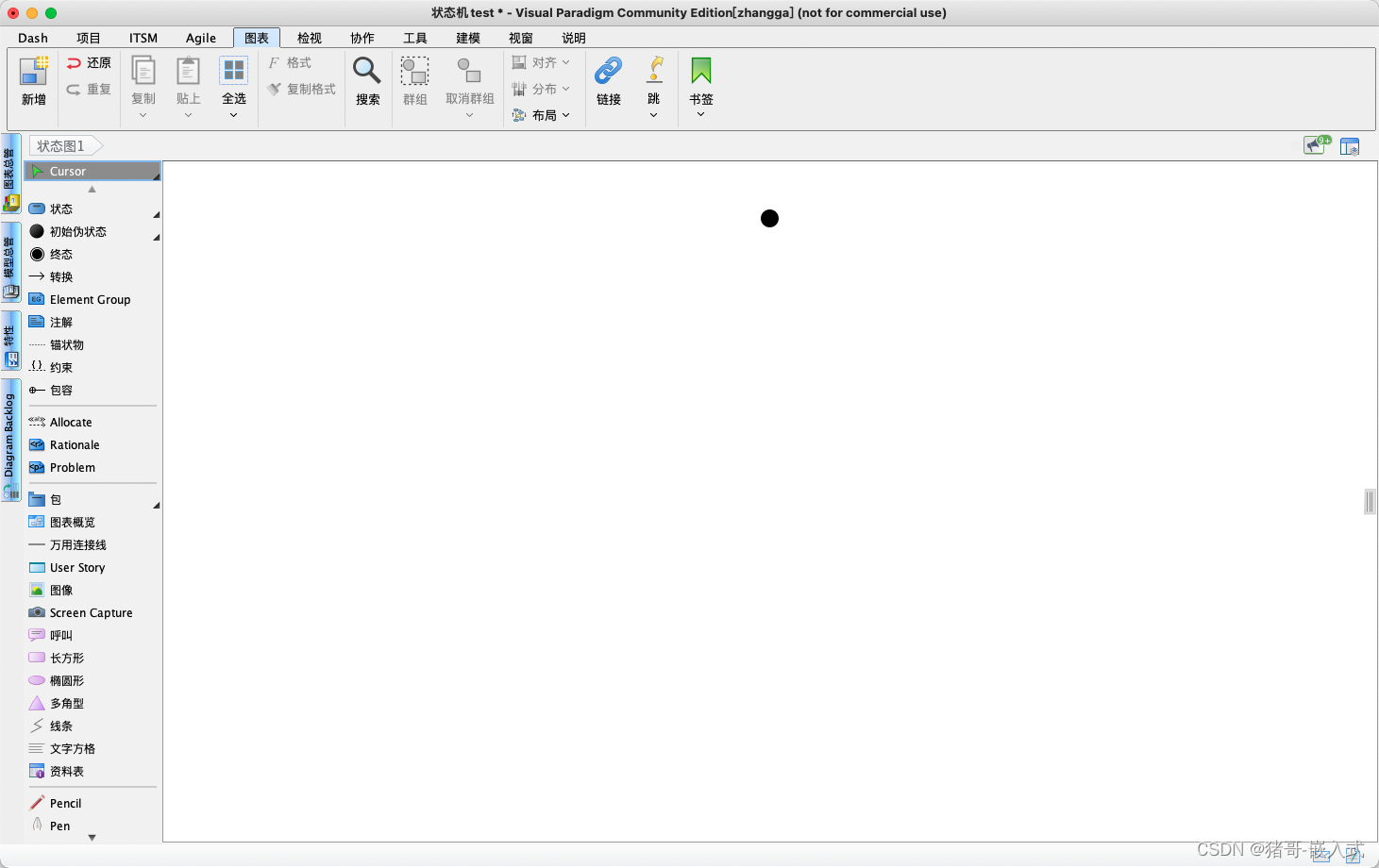
Task: Open the Agile tab
Action: (x=201, y=38)
